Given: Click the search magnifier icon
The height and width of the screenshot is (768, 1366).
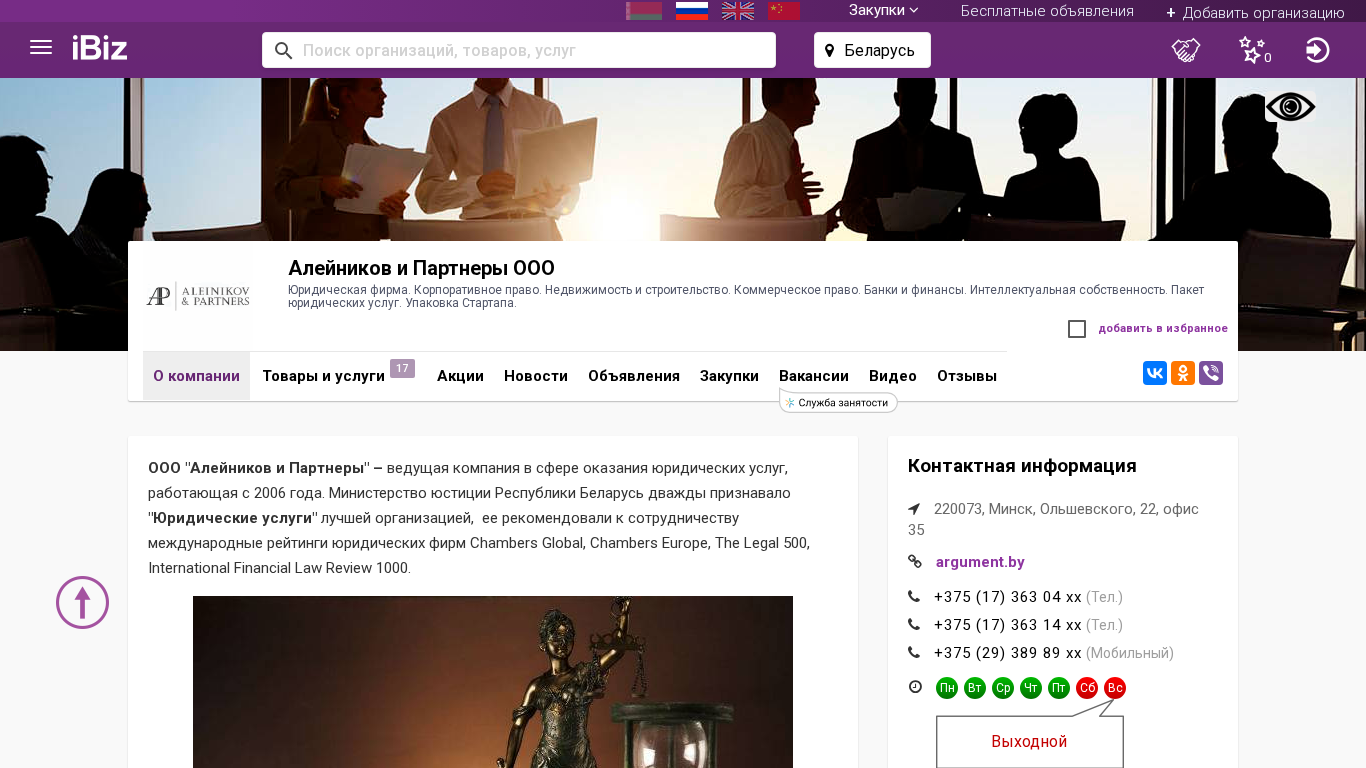Looking at the screenshot, I should (283, 50).
